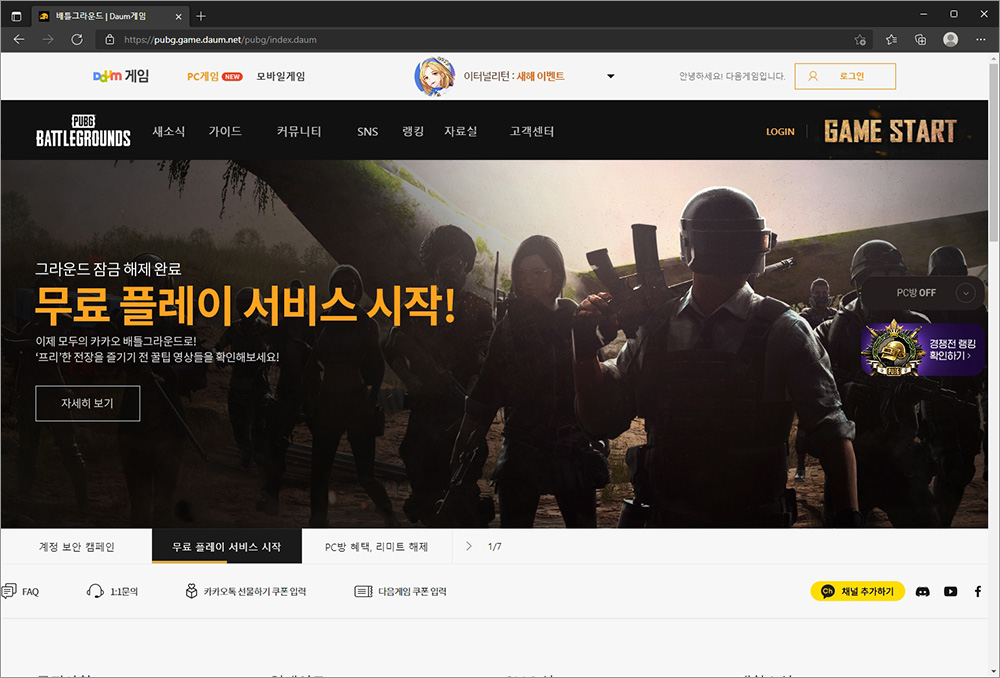Click the 경쟁전 랭킹 확인하기 badge
This screenshot has height=678, width=1000.
click(x=922, y=348)
